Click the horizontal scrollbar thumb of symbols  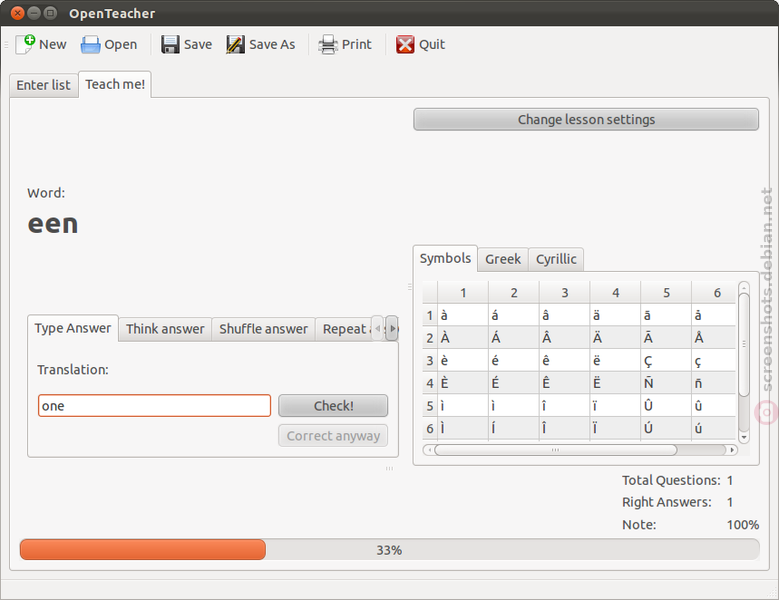[555, 450]
